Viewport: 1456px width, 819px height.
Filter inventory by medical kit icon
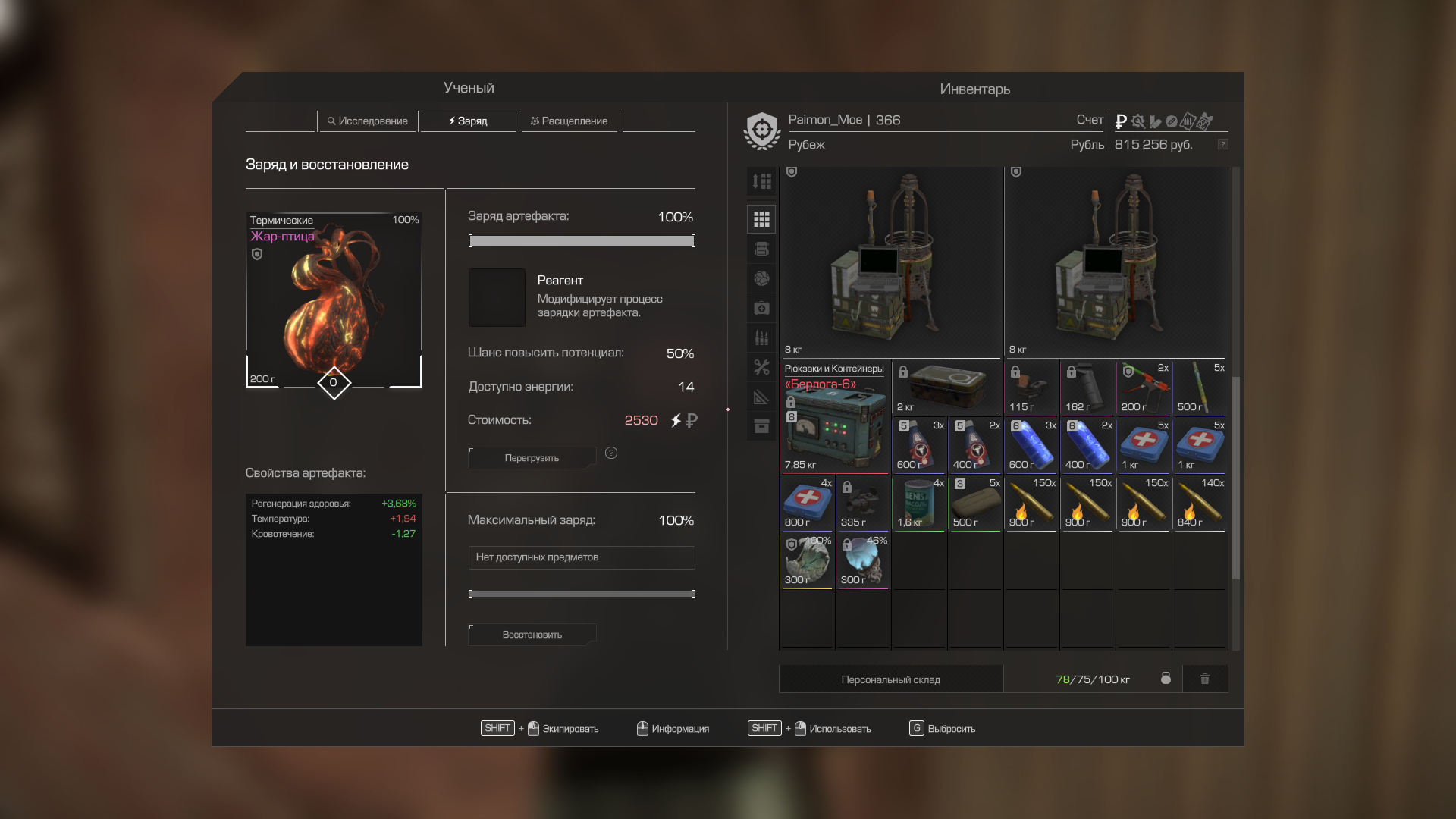(x=761, y=308)
